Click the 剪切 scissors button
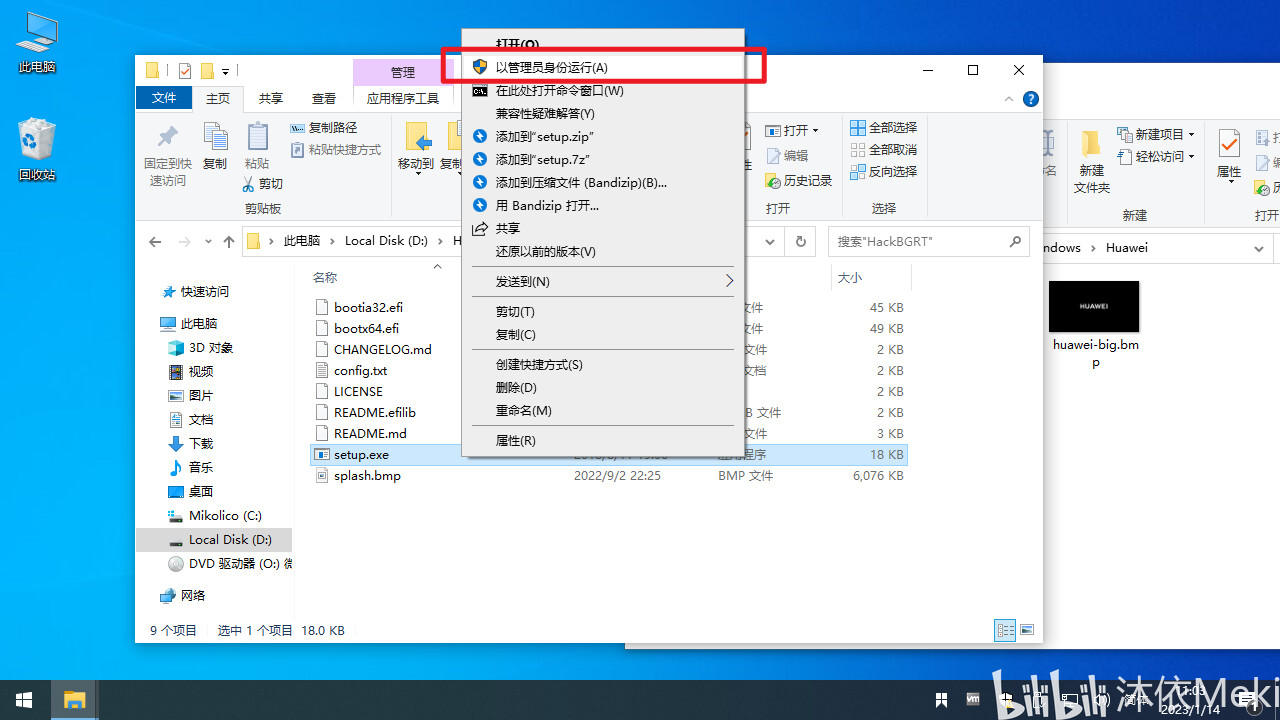 pyautogui.click(x=263, y=184)
